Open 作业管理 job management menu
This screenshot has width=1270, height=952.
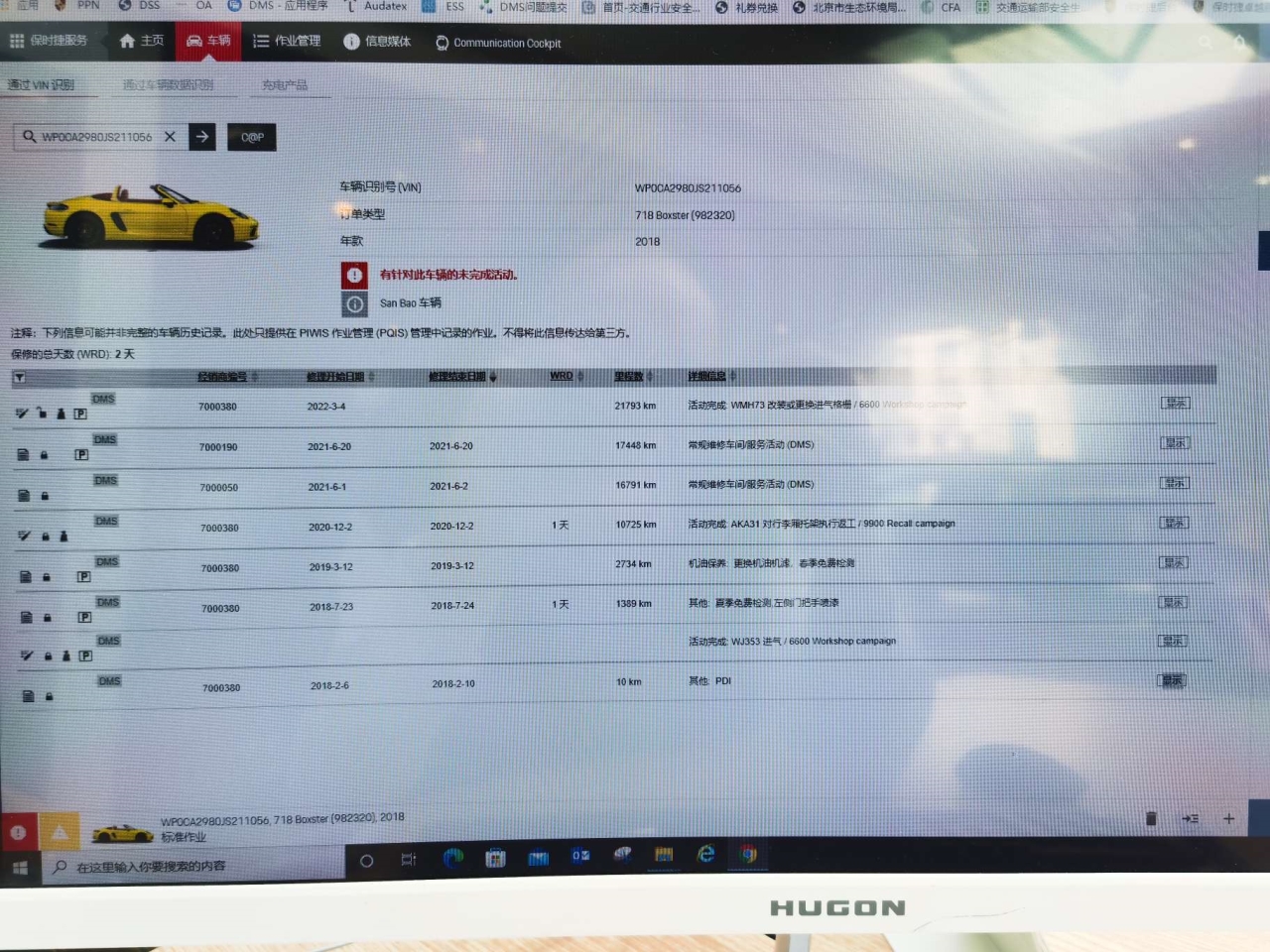click(x=287, y=41)
